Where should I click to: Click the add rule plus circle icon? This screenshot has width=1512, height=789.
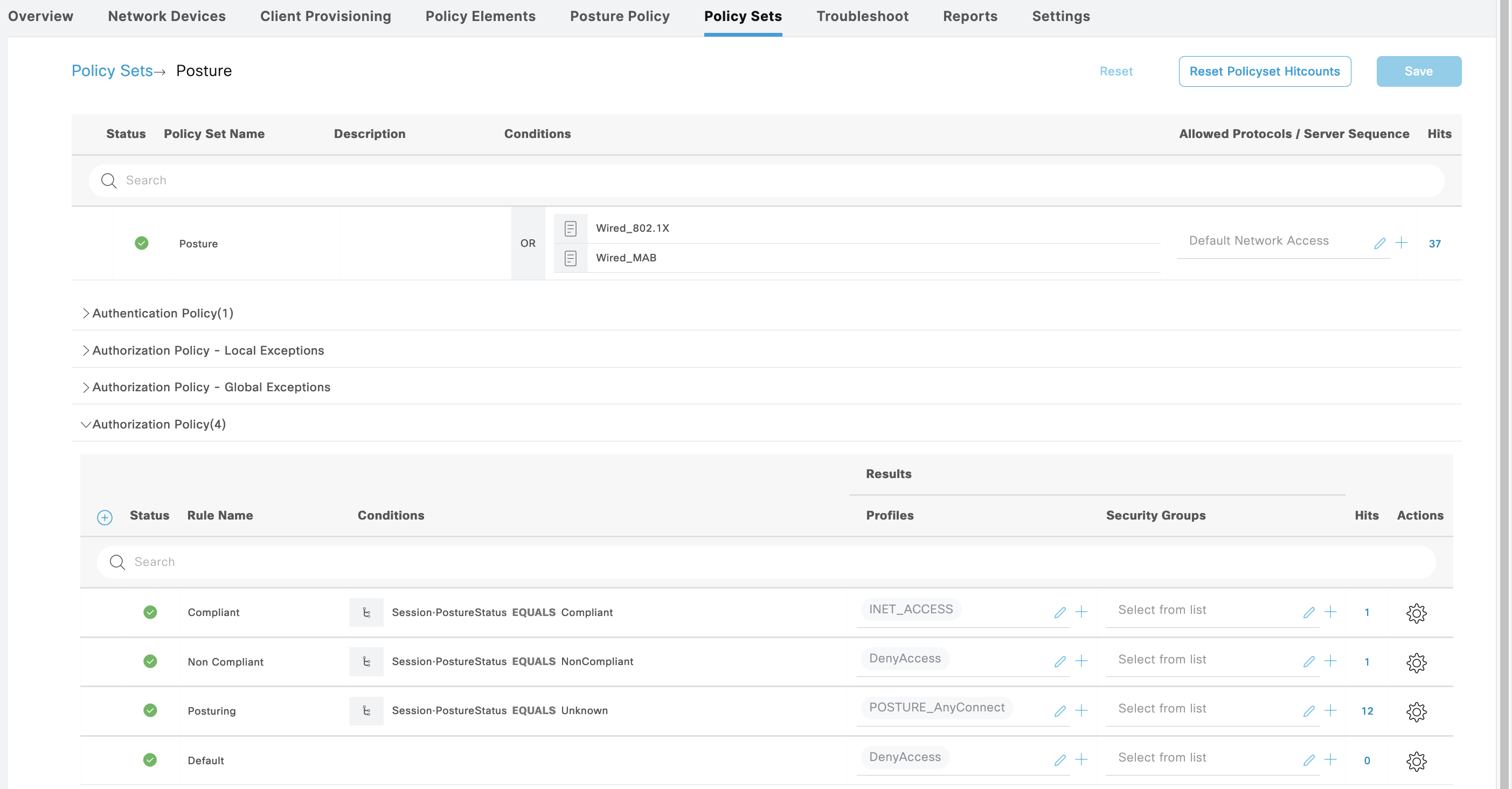point(105,517)
